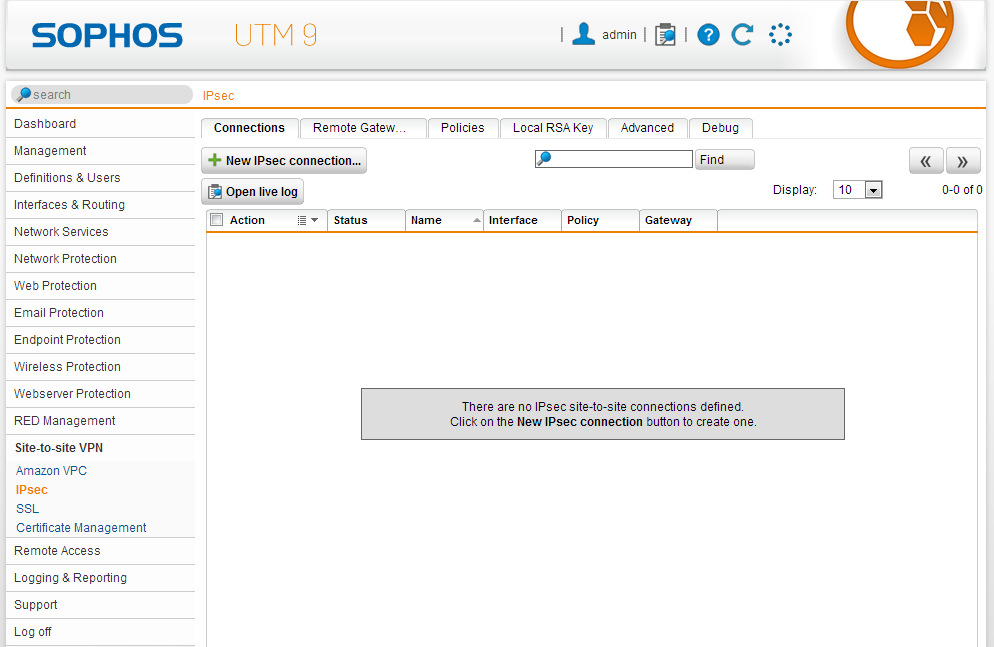
Task: Open the Advanced tab
Action: point(647,128)
